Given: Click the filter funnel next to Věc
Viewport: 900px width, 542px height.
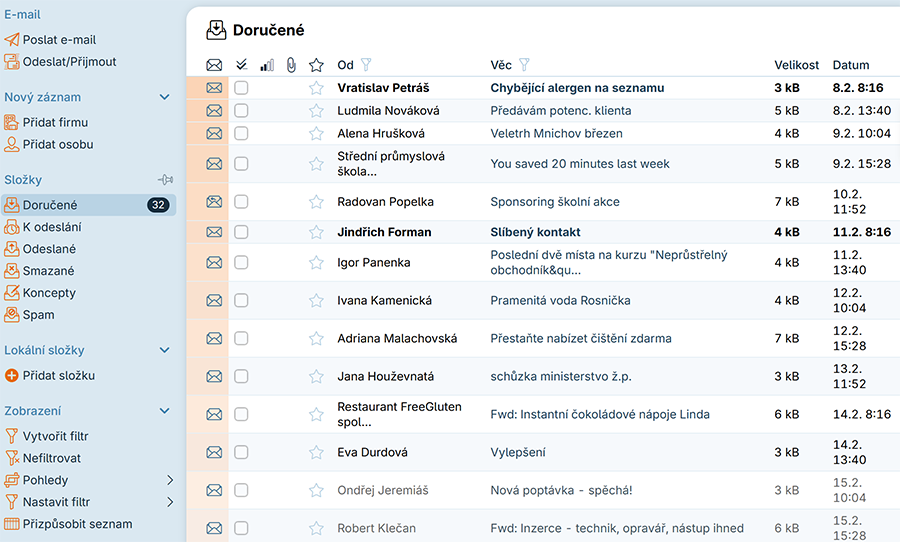Looking at the screenshot, I should (x=524, y=64).
